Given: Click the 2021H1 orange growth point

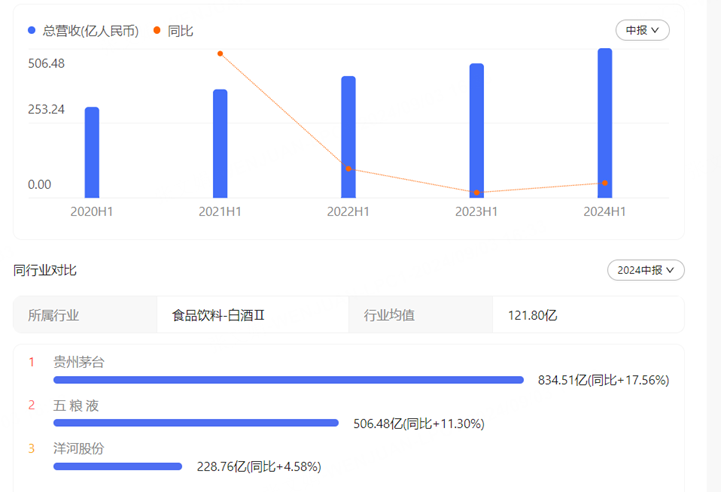Looking at the screenshot, I should [220, 54].
